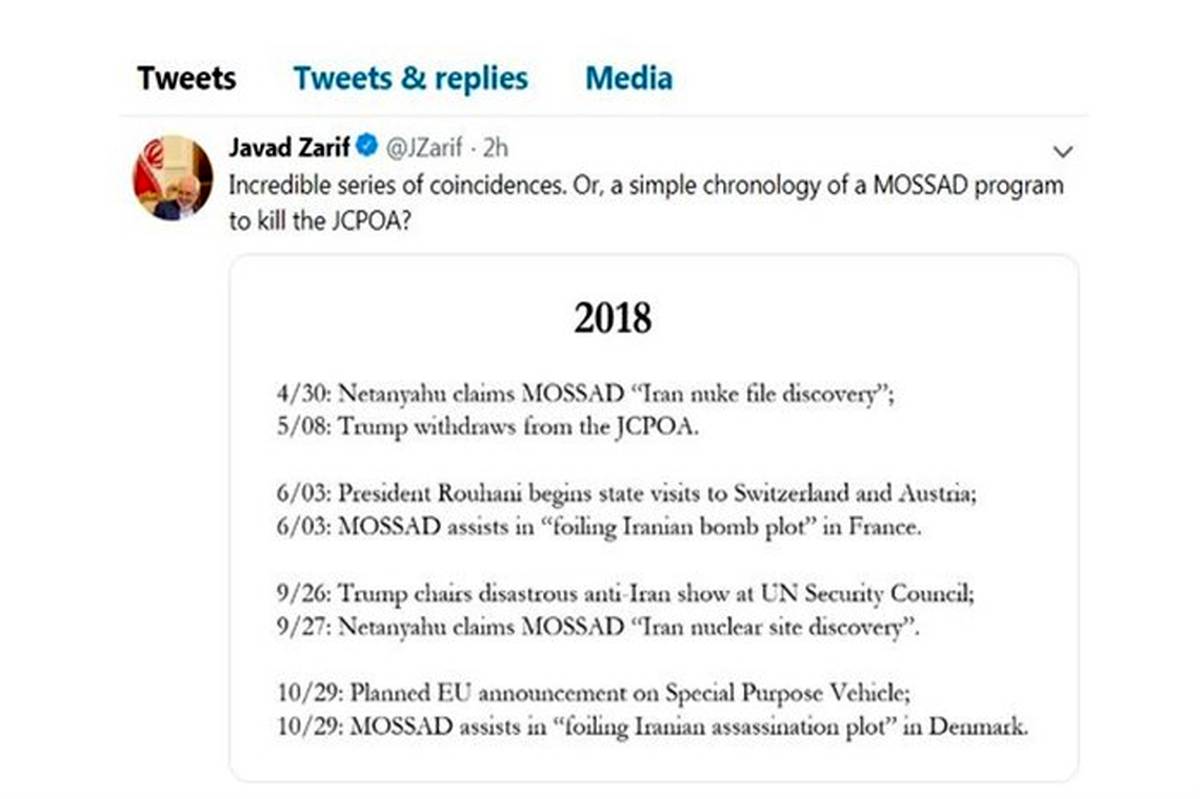
Task: Open the @JZarif handle link
Action: click(424, 148)
